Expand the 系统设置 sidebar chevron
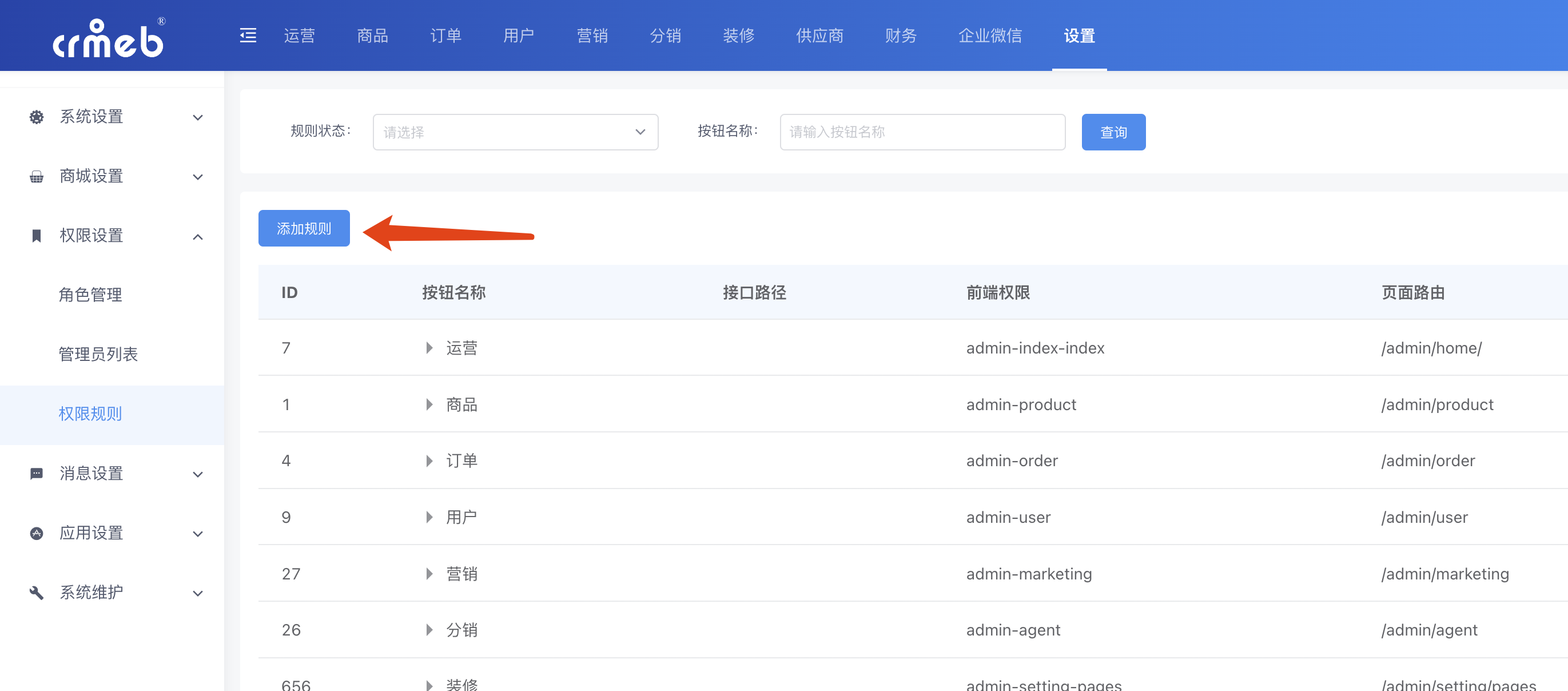This screenshot has width=1568, height=691. (x=198, y=117)
